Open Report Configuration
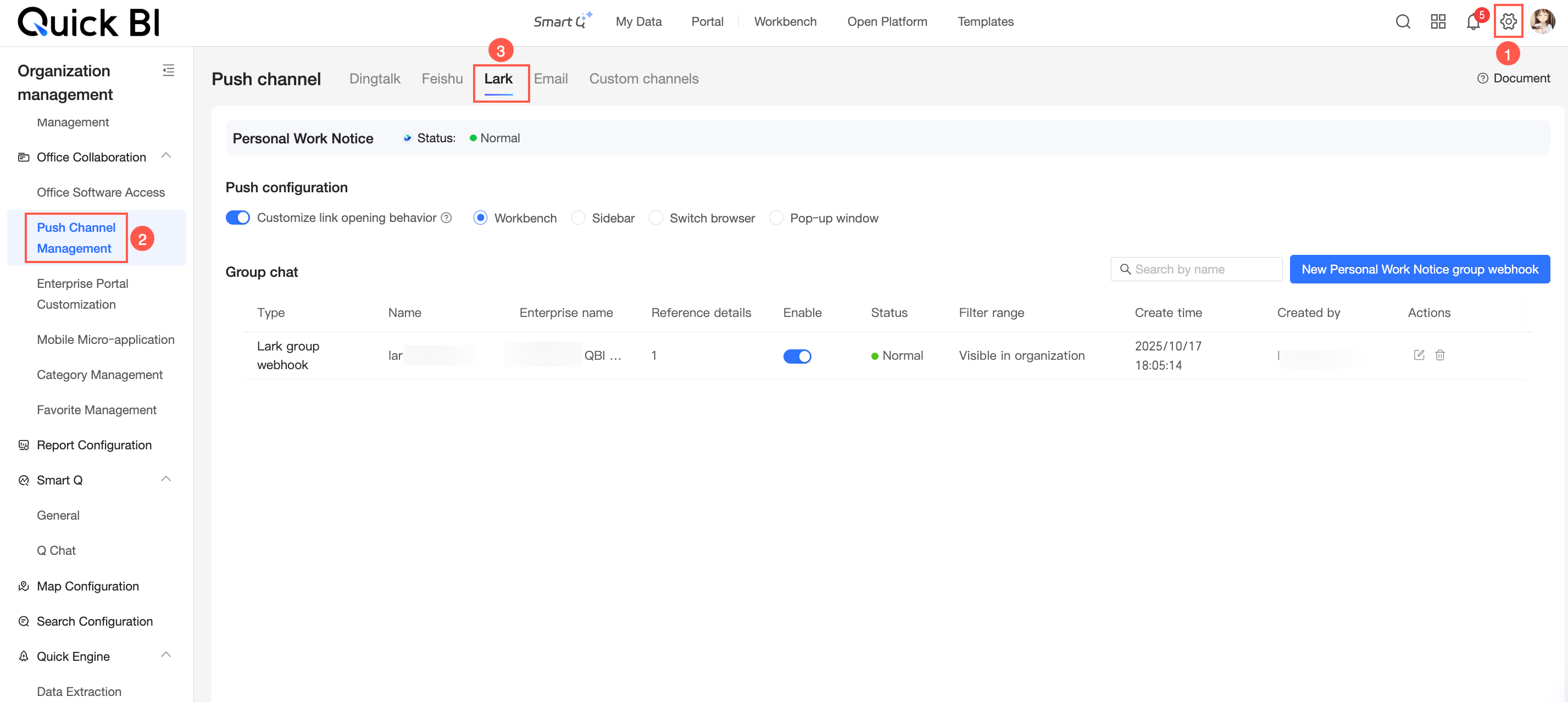1568x702 pixels. (94, 445)
